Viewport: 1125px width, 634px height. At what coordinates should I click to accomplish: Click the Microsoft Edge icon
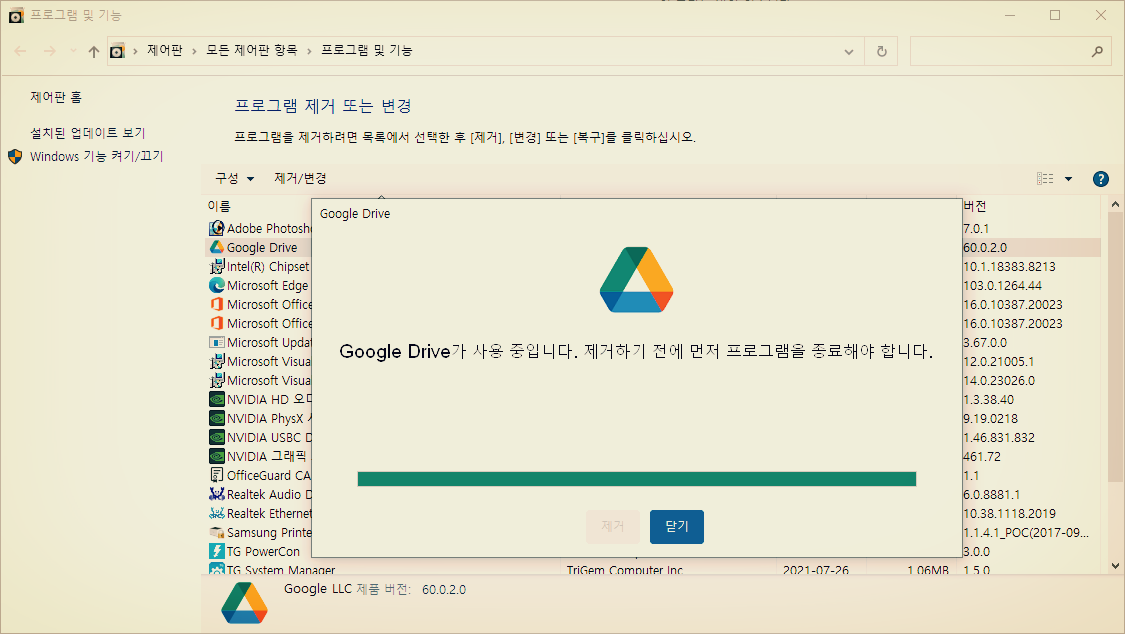[x=216, y=285]
